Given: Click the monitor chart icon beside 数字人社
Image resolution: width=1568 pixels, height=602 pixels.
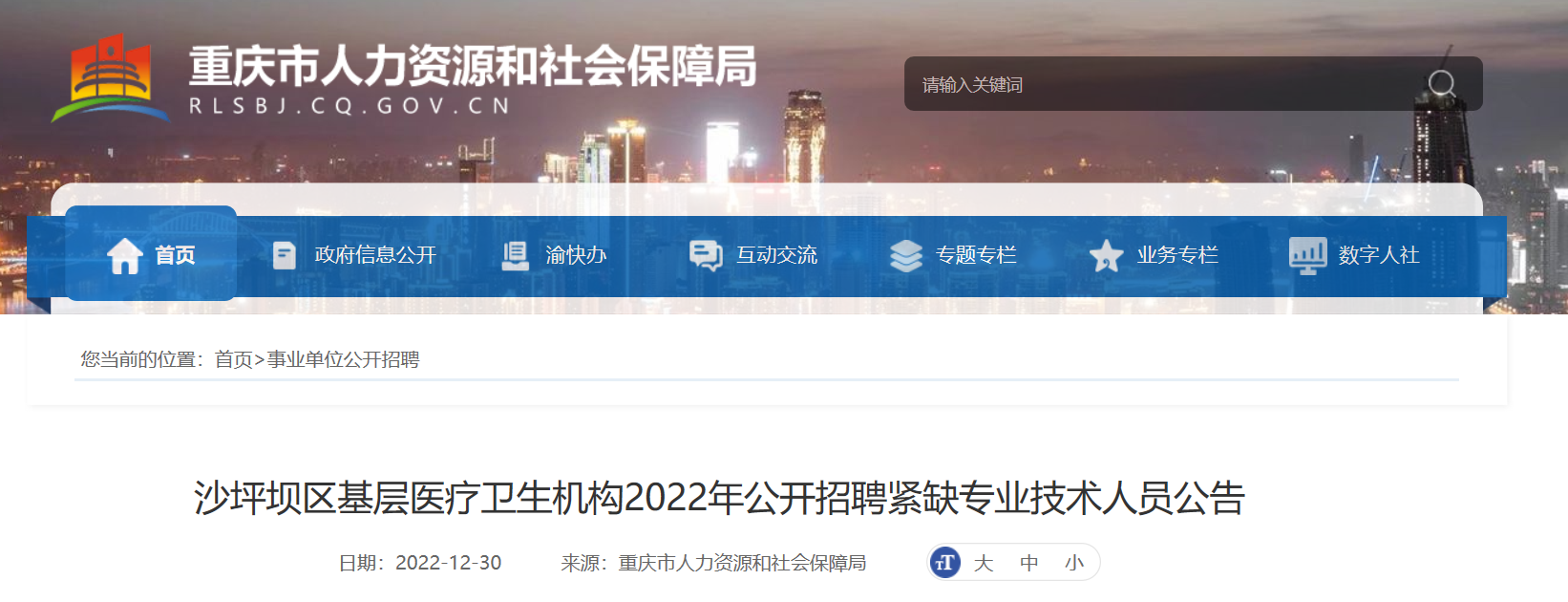Looking at the screenshot, I should [1307, 255].
